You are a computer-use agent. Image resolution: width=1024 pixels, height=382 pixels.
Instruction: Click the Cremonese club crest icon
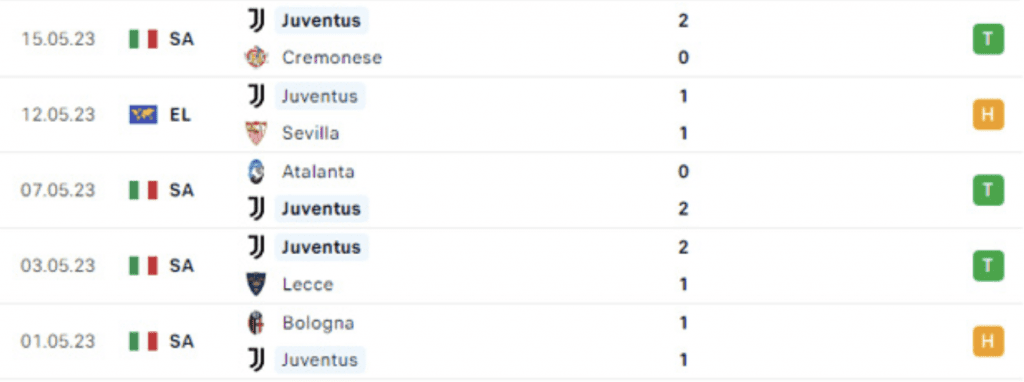click(x=256, y=57)
